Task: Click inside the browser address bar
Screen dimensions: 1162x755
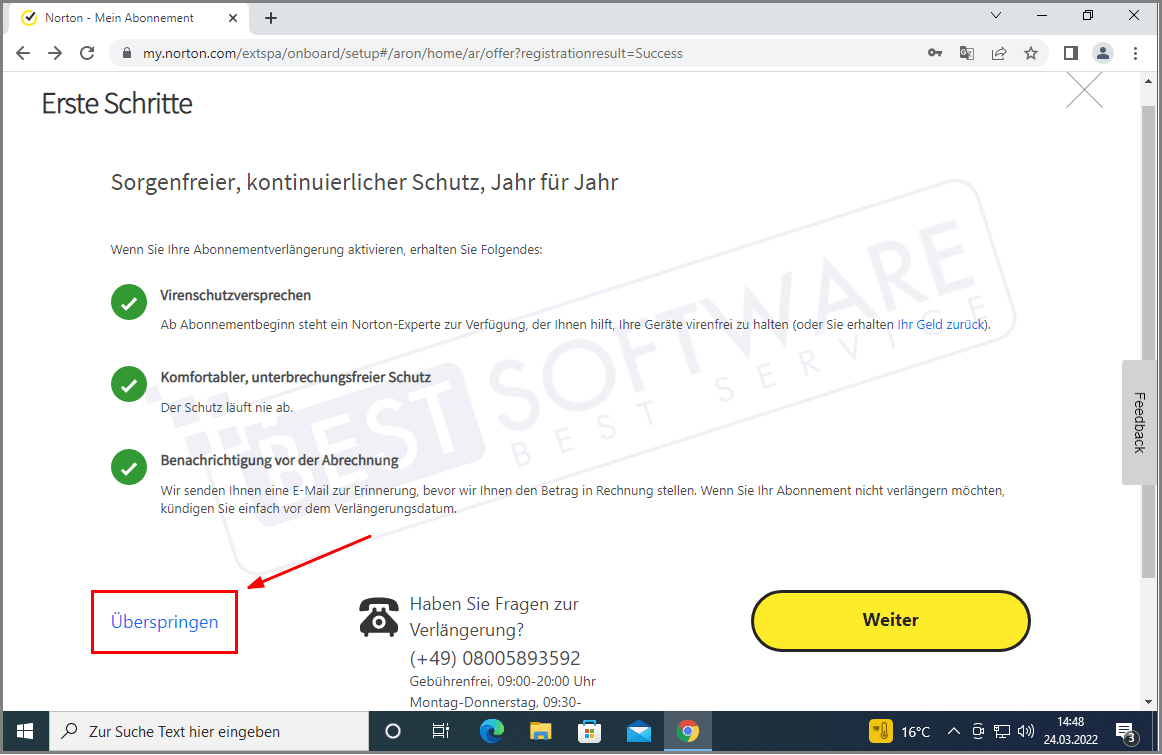Action: pos(400,53)
